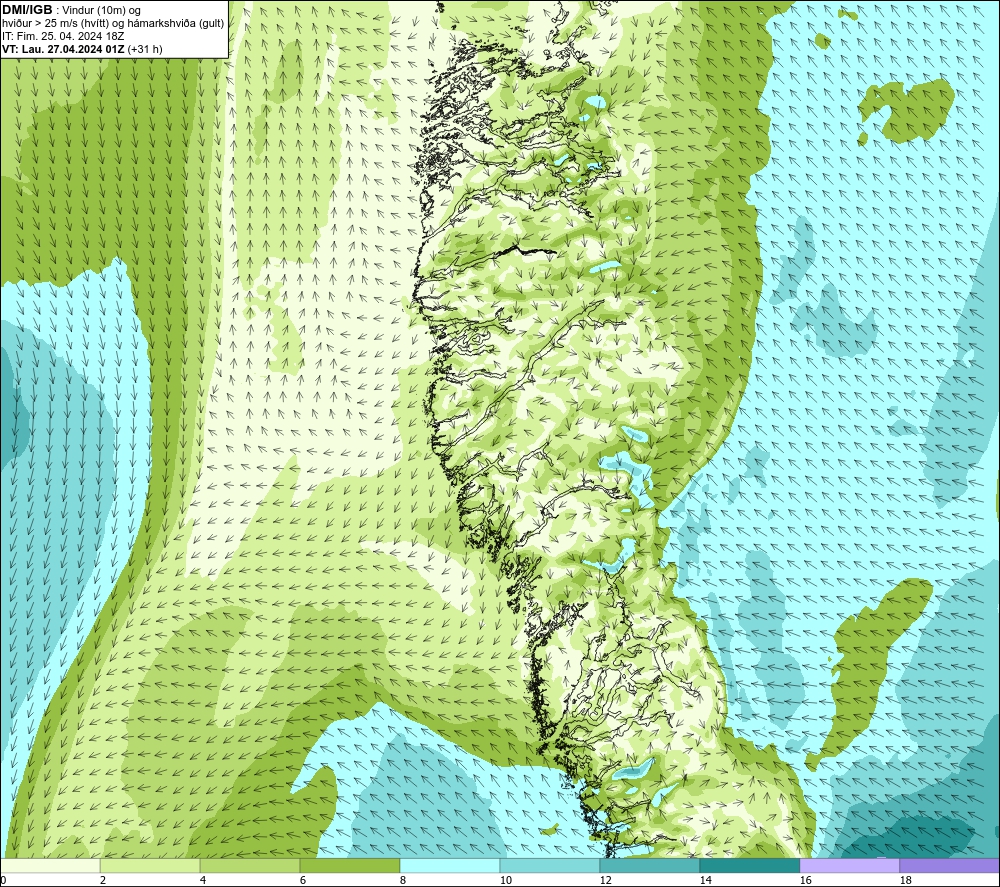
Task: Click the 4–6 m/s green swatch
Action: pyautogui.click(x=250, y=865)
